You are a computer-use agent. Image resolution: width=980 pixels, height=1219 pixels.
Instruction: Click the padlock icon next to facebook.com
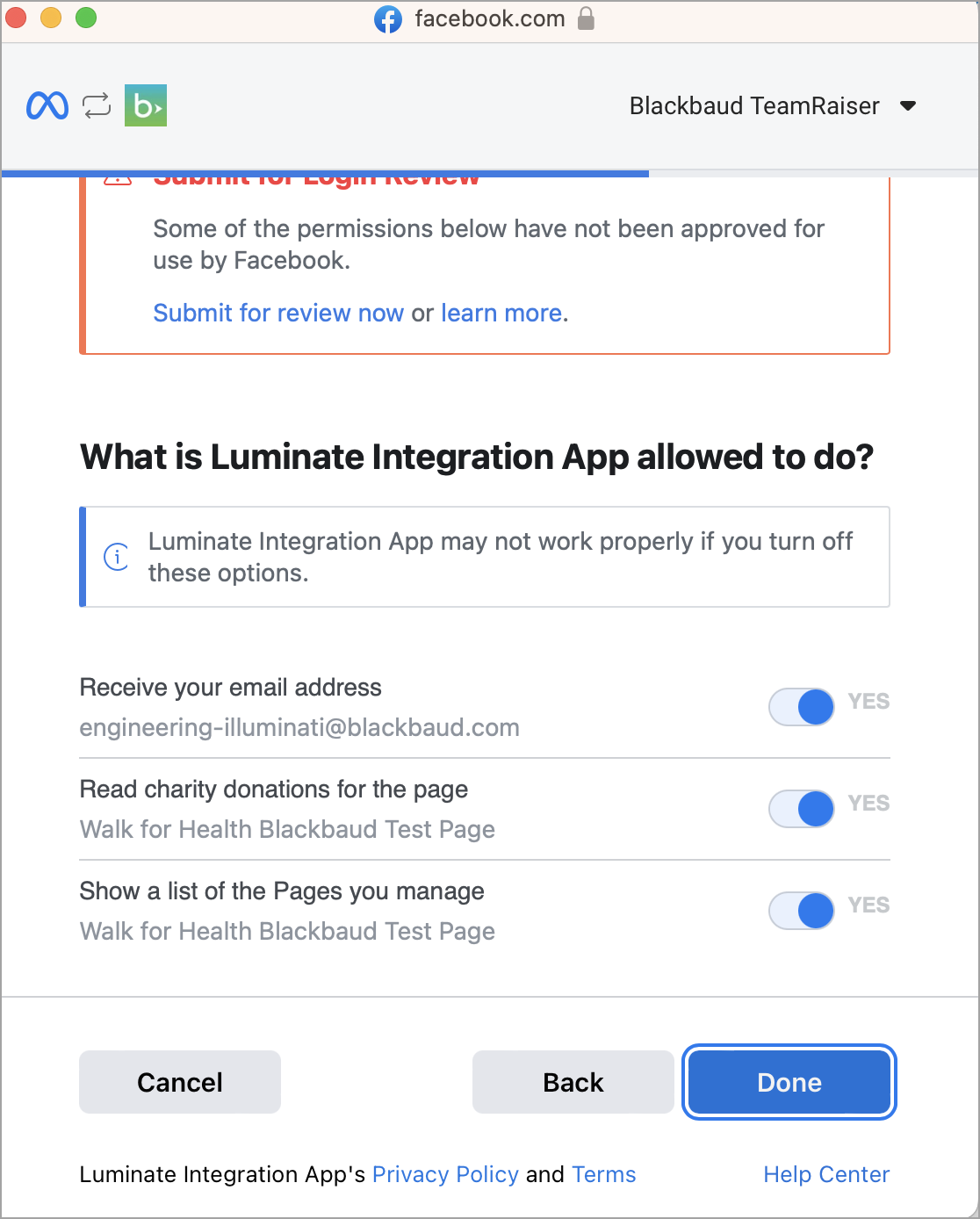point(585,18)
